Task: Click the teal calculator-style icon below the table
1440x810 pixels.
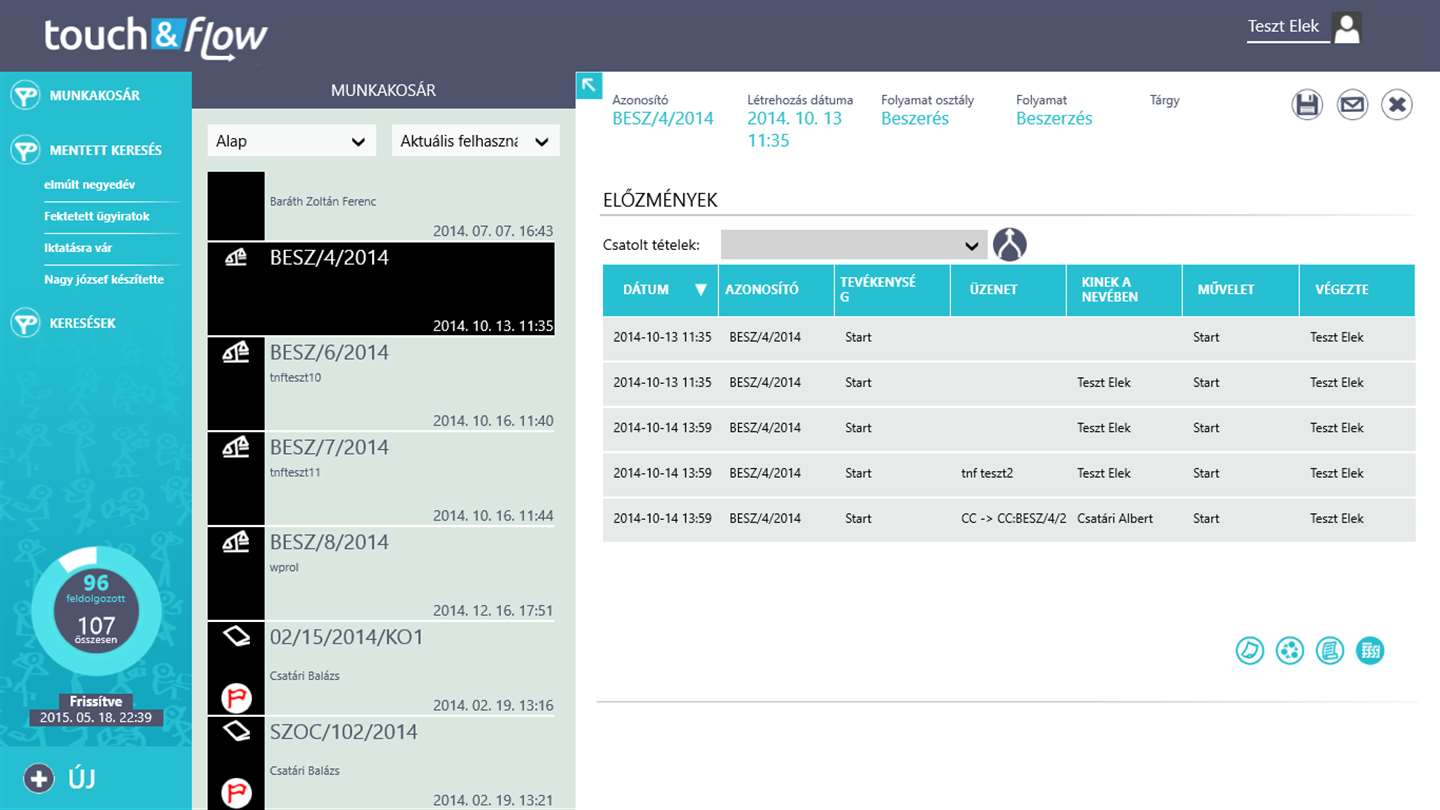Action: [1370, 651]
